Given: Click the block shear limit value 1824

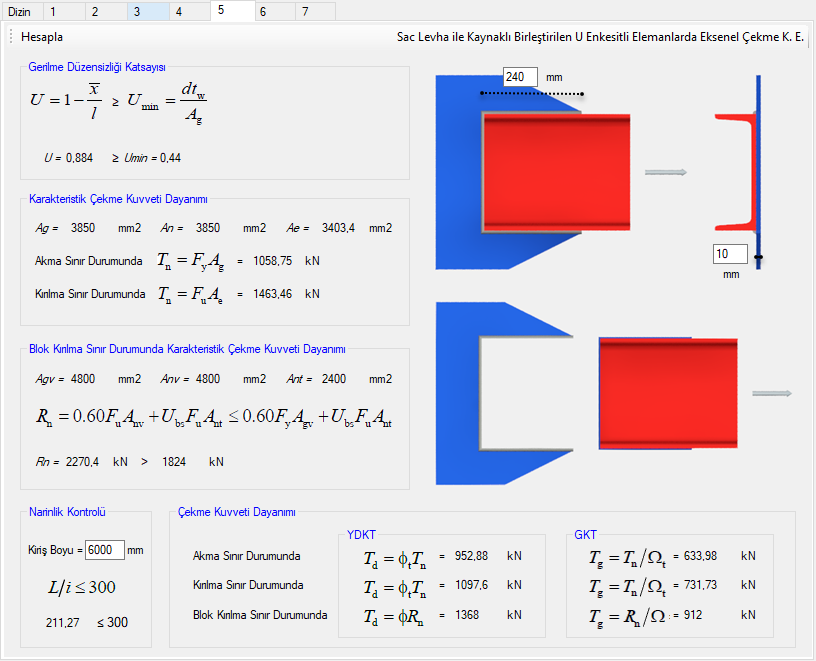Looking at the screenshot, I should point(174,462).
